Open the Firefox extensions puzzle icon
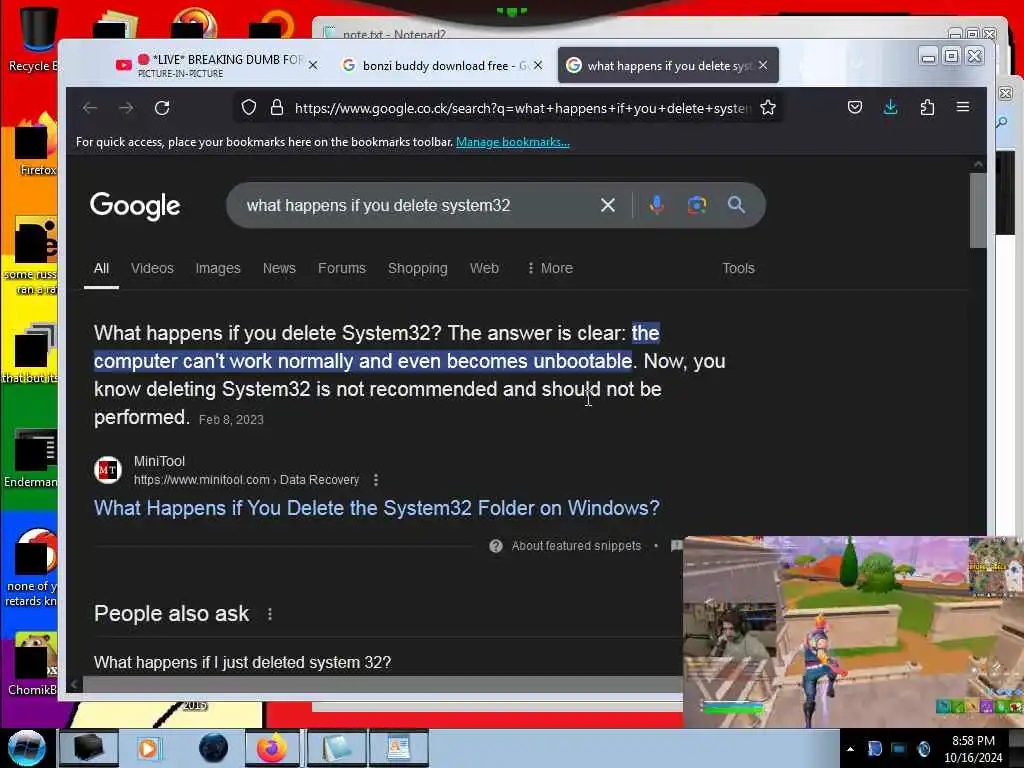 click(927, 107)
